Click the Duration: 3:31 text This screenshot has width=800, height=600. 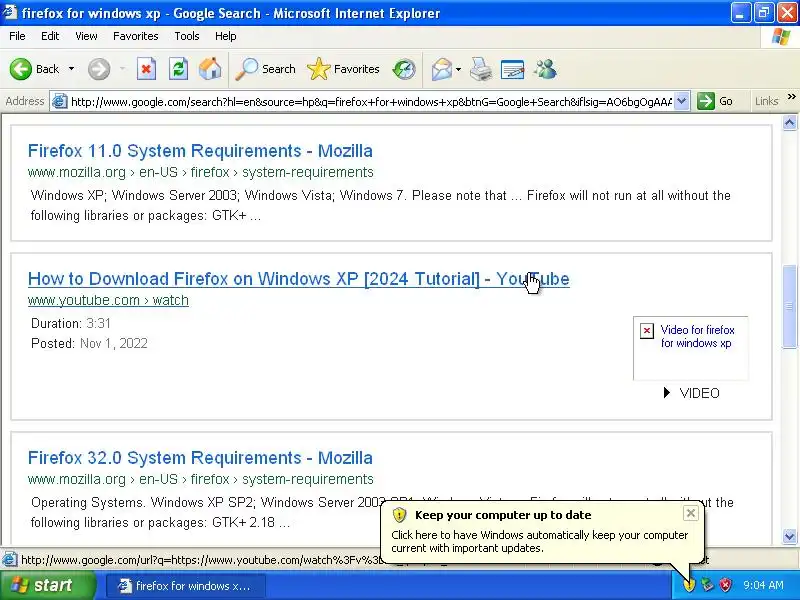click(x=71, y=323)
